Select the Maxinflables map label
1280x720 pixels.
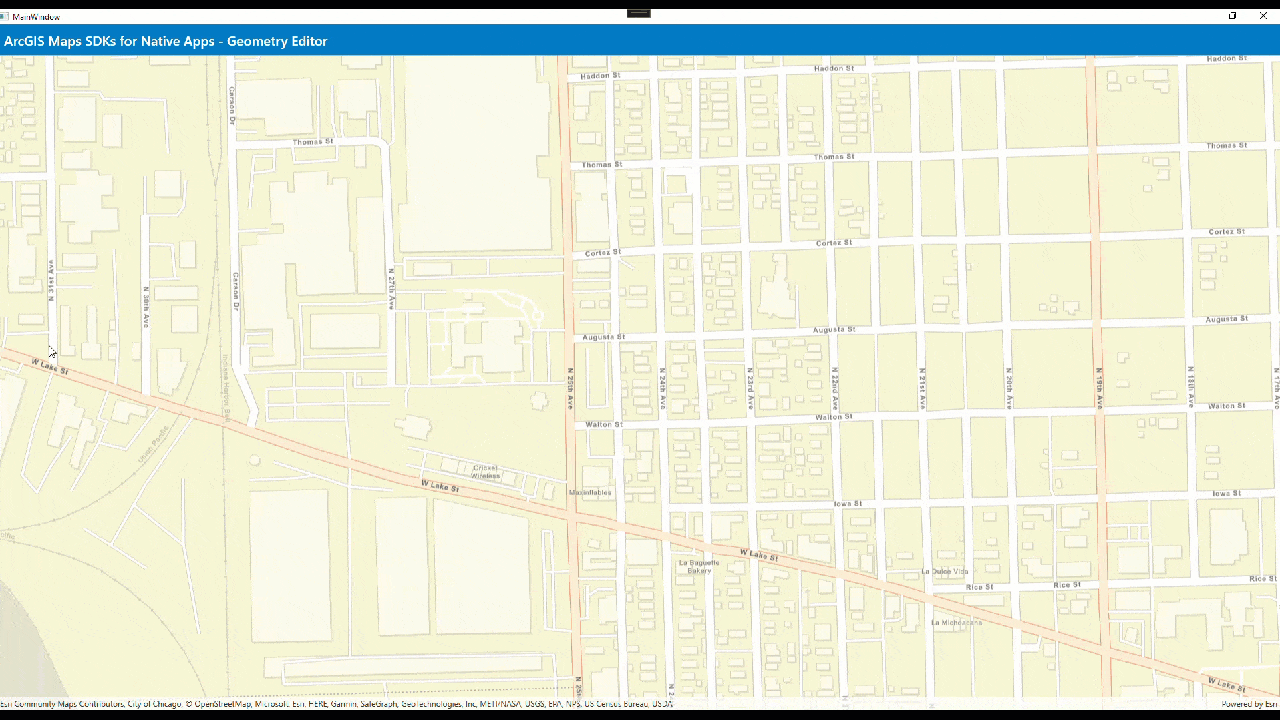click(590, 493)
